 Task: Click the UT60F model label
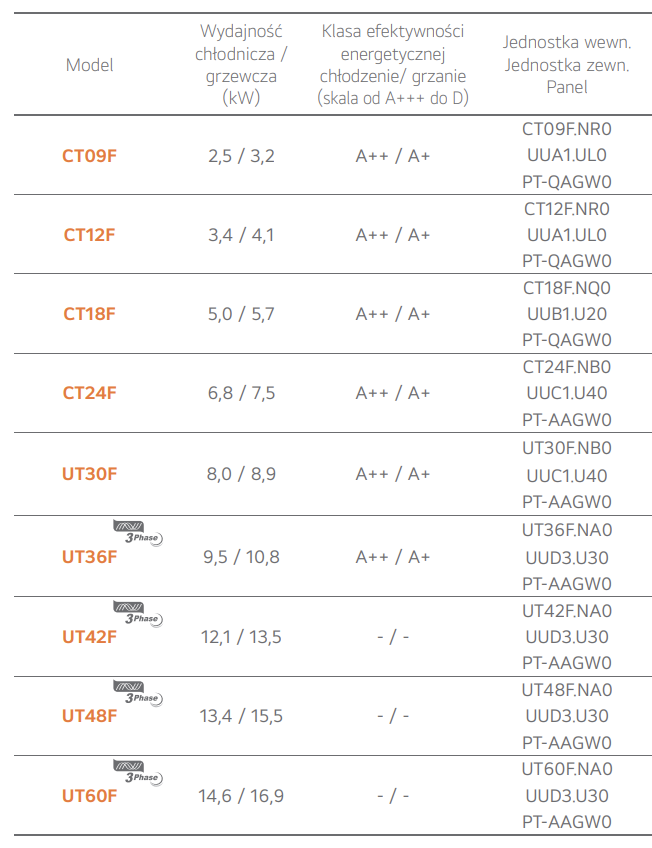click(x=89, y=796)
